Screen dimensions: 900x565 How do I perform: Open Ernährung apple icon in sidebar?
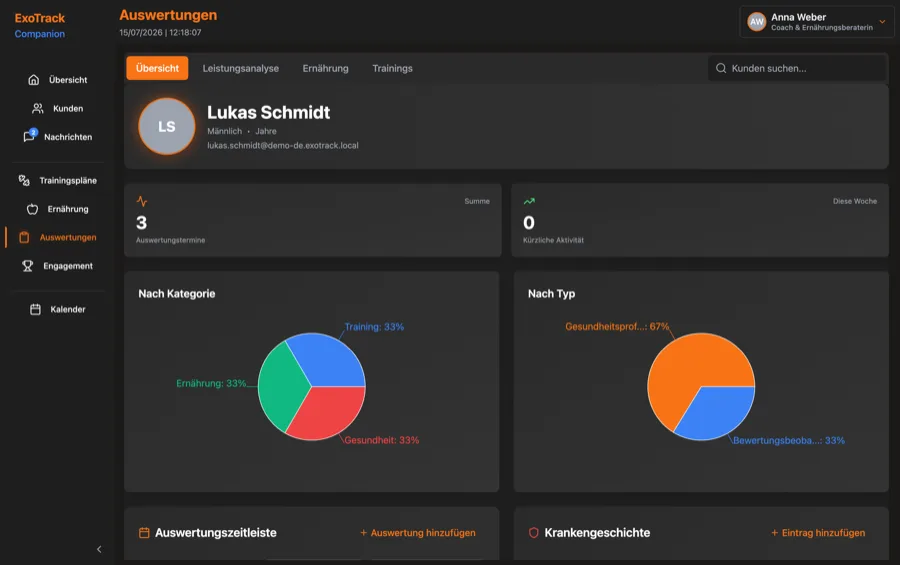tap(33, 209)
